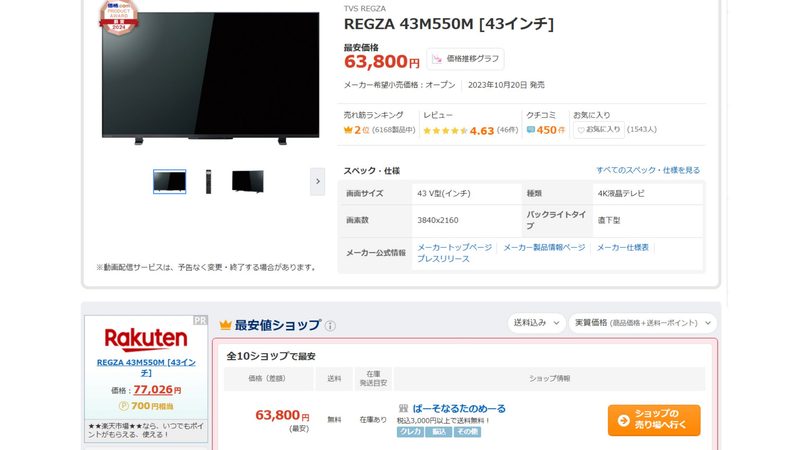
Task: Click the その他 payment tag
Action: point(467,432)
